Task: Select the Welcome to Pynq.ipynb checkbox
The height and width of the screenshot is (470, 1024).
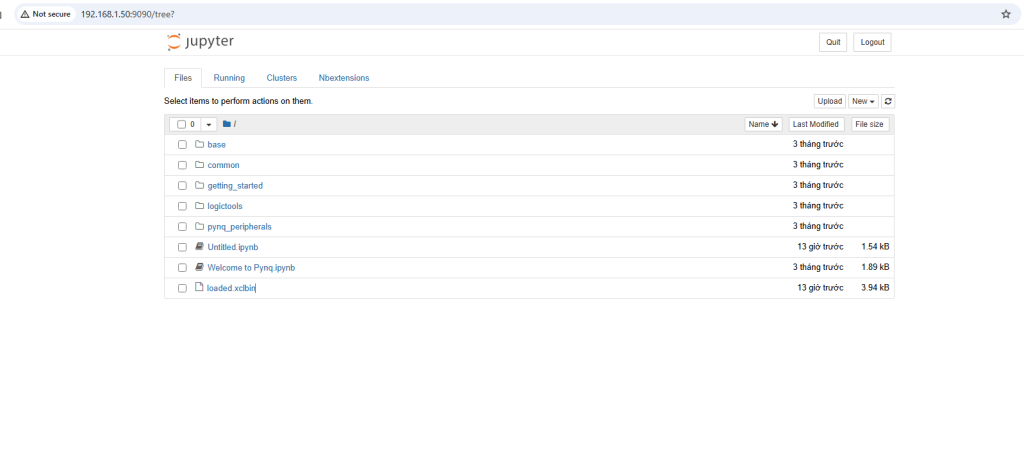Action: (182, 267)
